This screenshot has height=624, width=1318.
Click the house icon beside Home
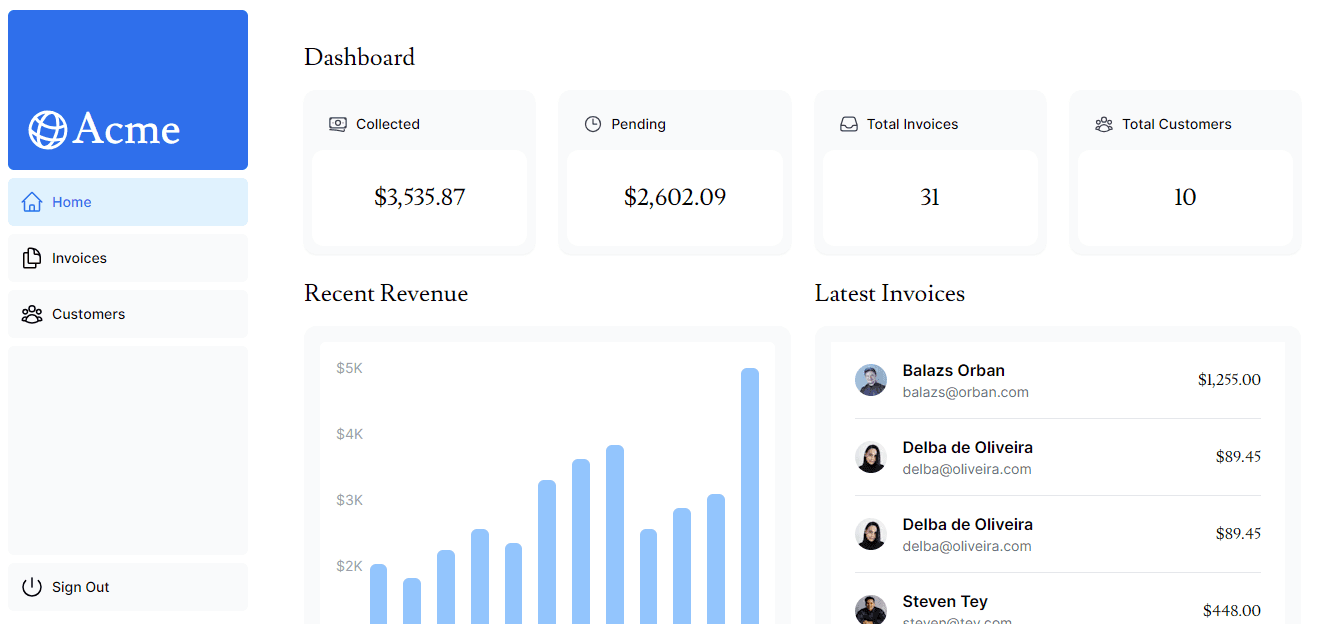pos(32,202)
